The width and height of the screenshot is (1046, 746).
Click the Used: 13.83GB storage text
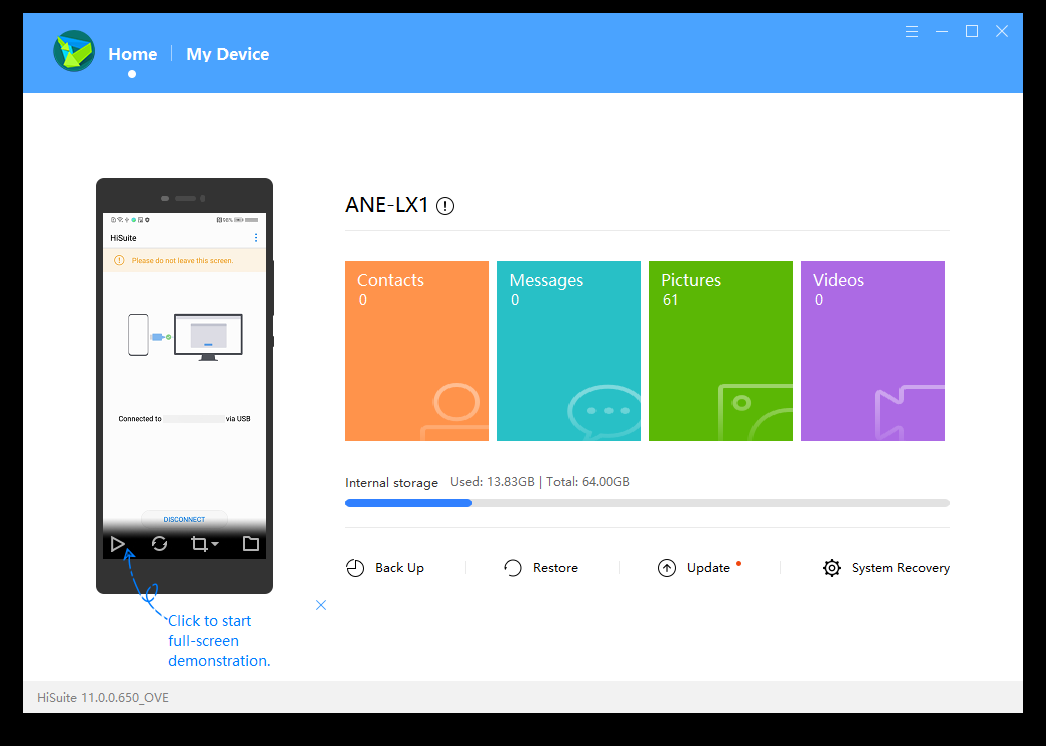click(x=492, y=482)
